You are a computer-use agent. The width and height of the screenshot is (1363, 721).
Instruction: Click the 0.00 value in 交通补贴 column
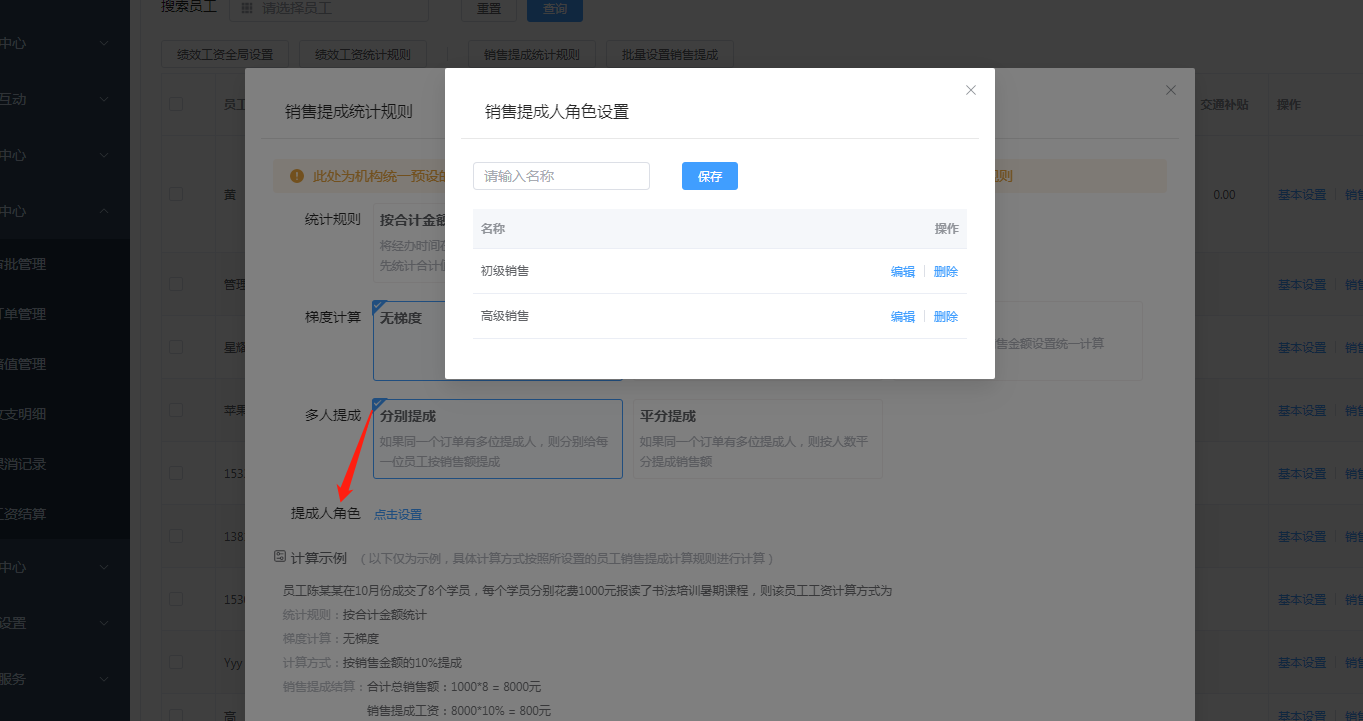[x=1224, y=195]
